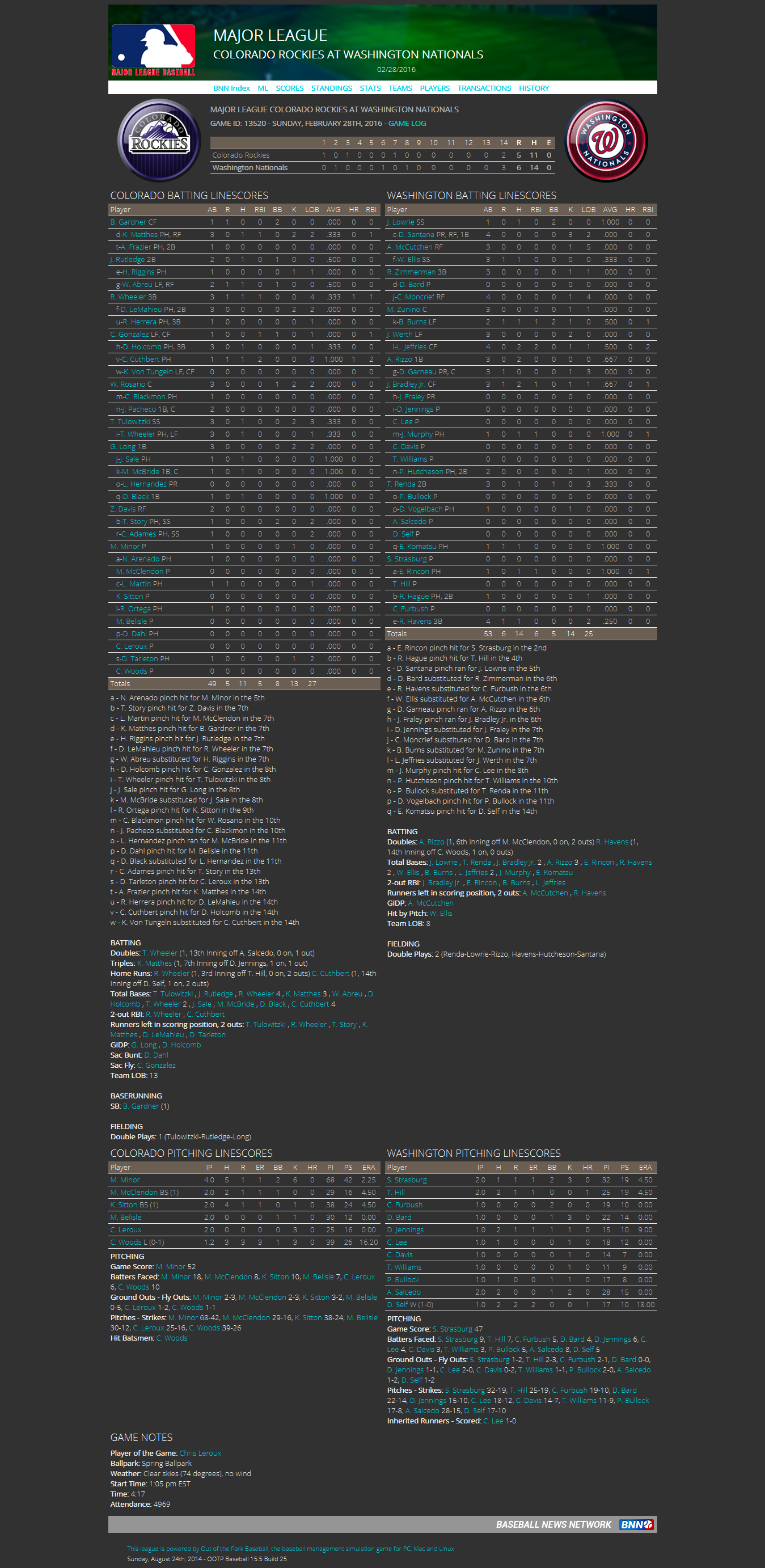765x1568 pixels.
Task: Open M. Minor in Colorado pitching linescores
Action: (x=125, y=1180)
